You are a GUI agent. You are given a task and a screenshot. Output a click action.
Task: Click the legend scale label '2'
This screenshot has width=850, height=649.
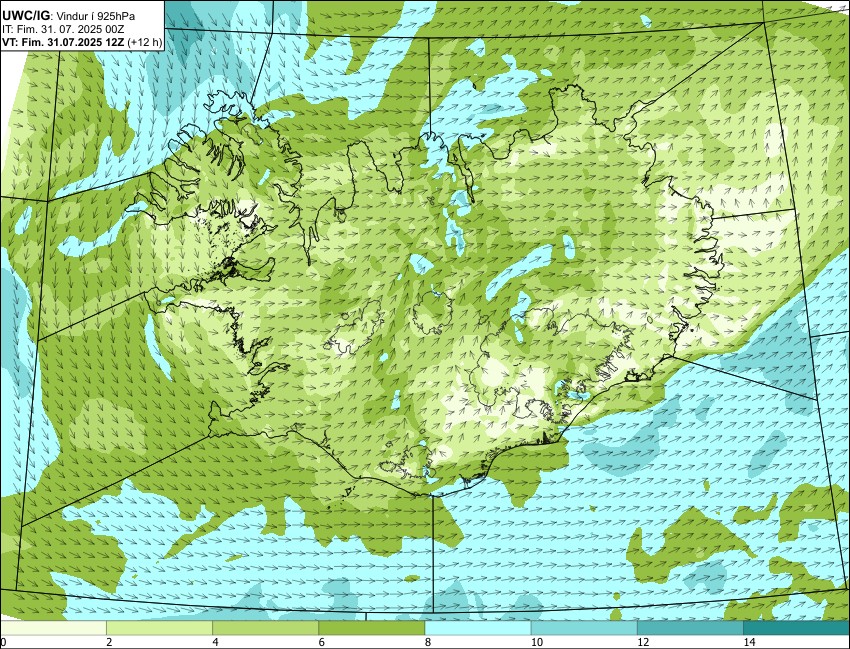[x=110, y=642]
